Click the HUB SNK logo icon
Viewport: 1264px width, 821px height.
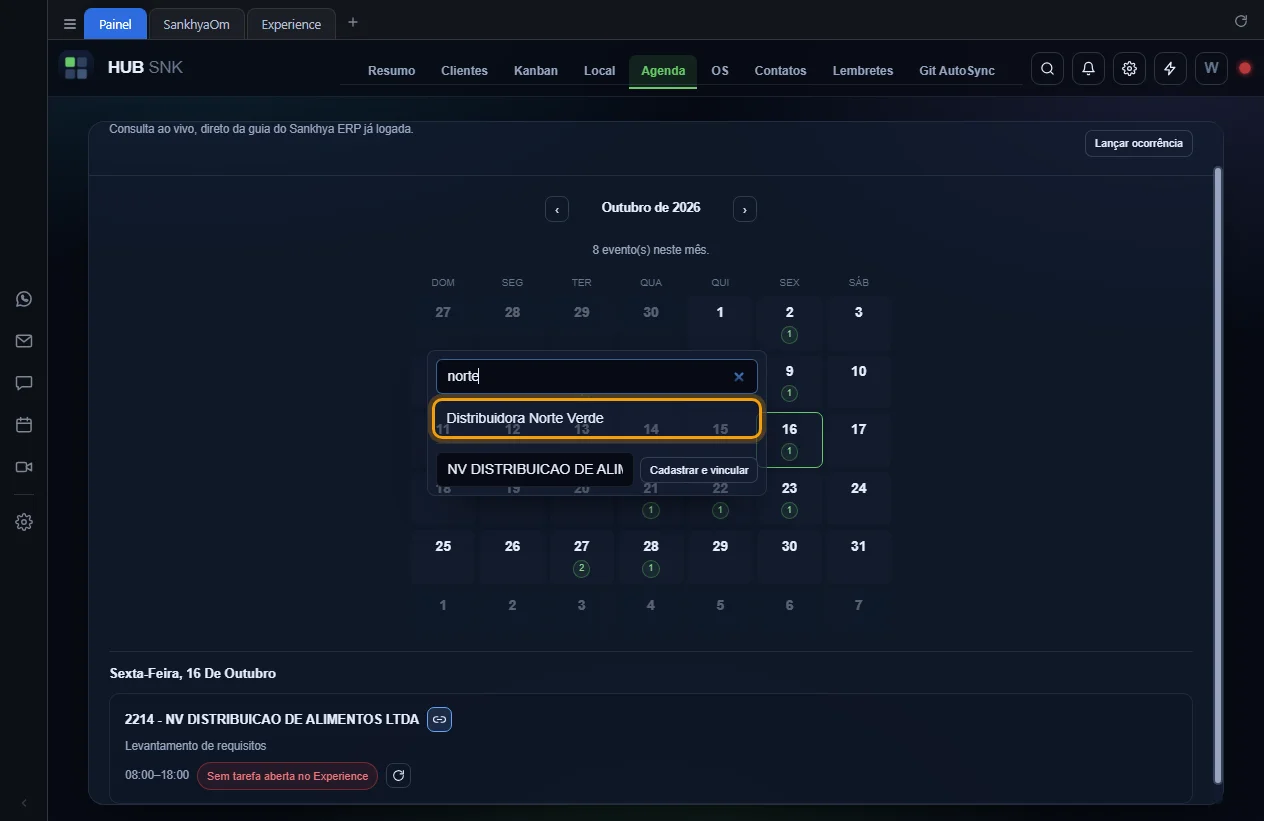(76, 68)
